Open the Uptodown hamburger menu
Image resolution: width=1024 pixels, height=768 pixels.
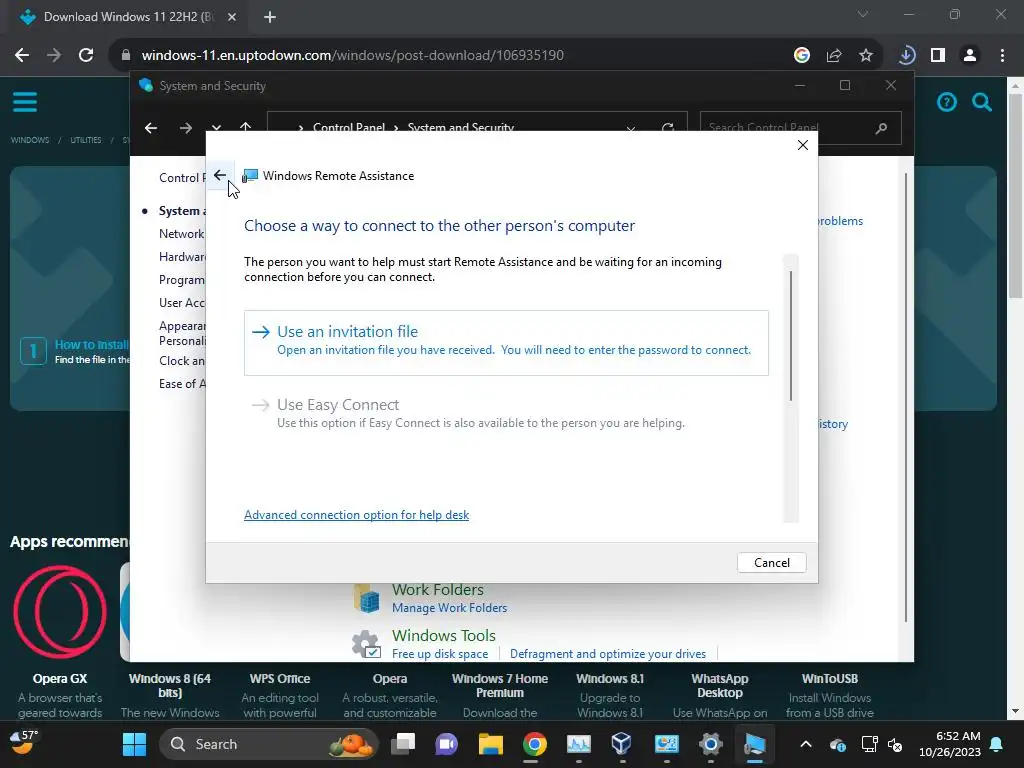[x=25, y=102]
